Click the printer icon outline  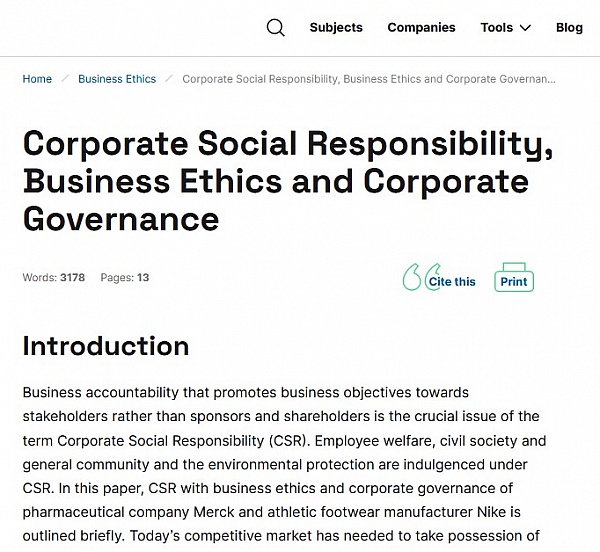pyautogui.click(x=514, y=277)
